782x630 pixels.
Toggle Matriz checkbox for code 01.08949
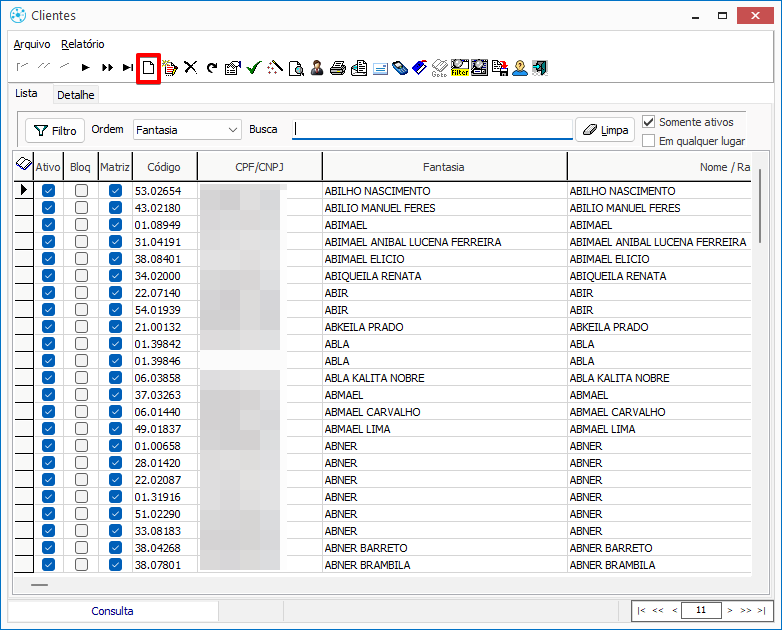tap(115, 224)
